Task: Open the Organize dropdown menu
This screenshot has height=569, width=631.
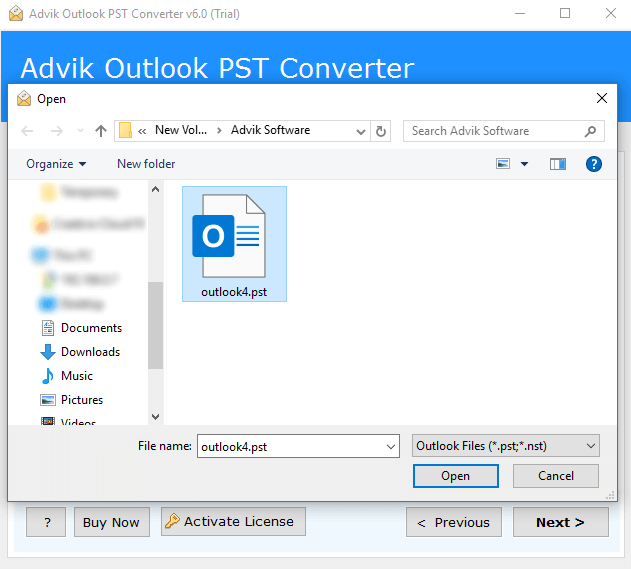Action: (x=56, y=164)
